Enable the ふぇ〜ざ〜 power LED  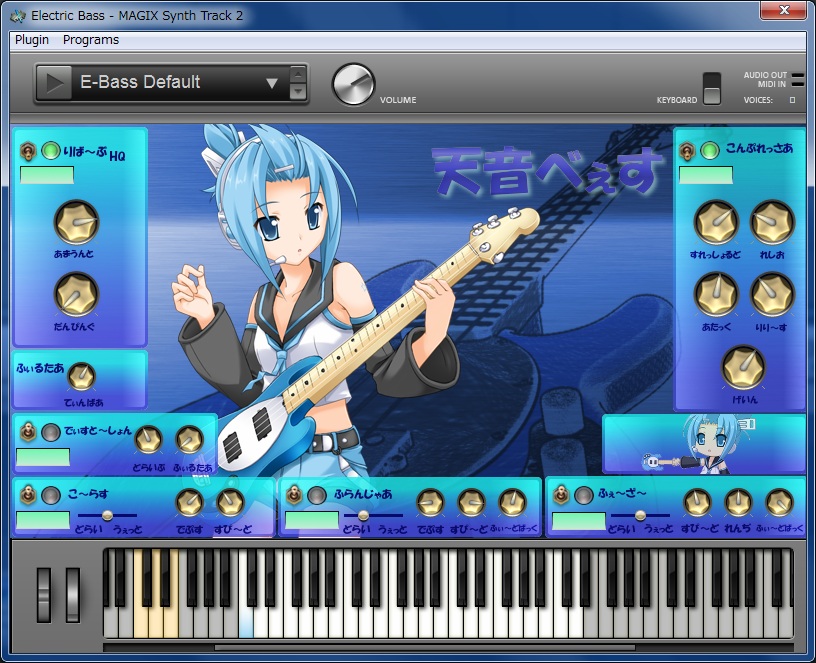[x=584, y=495]
